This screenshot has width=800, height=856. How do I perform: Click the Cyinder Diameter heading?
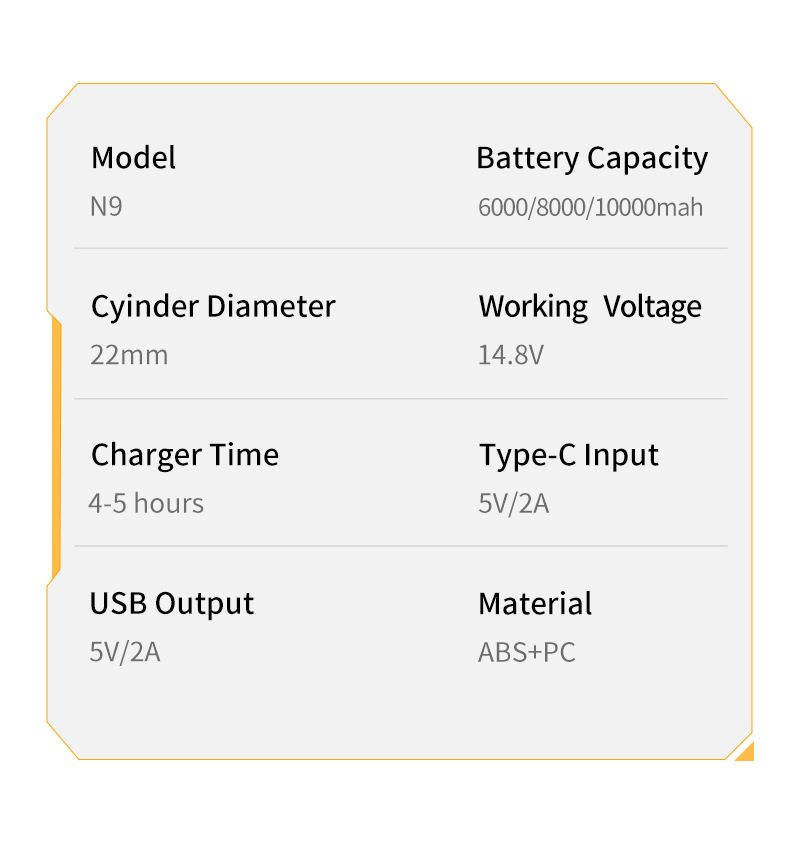click(x=213, y=306)
